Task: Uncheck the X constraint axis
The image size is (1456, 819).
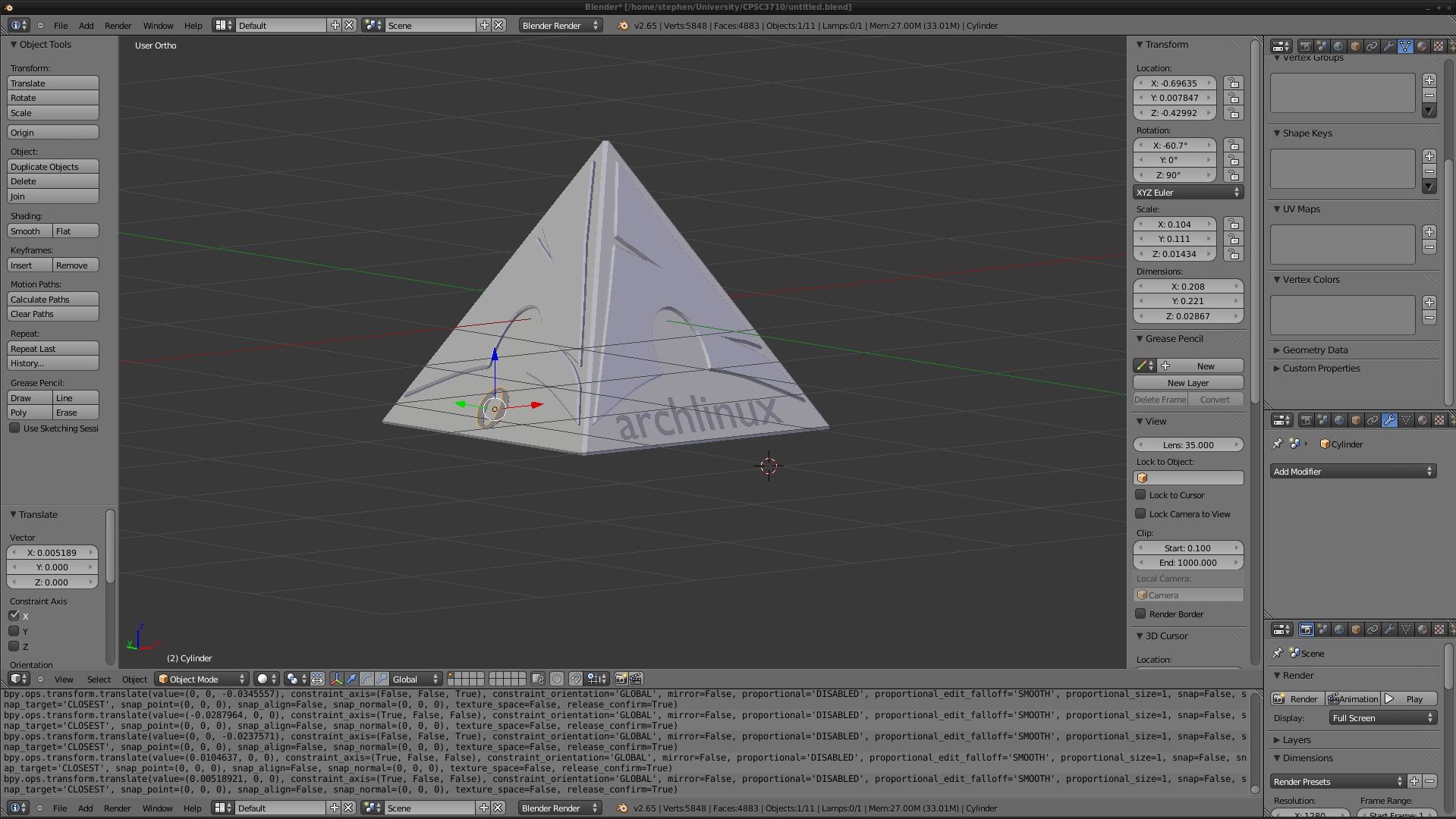Action: click(14, 616)
